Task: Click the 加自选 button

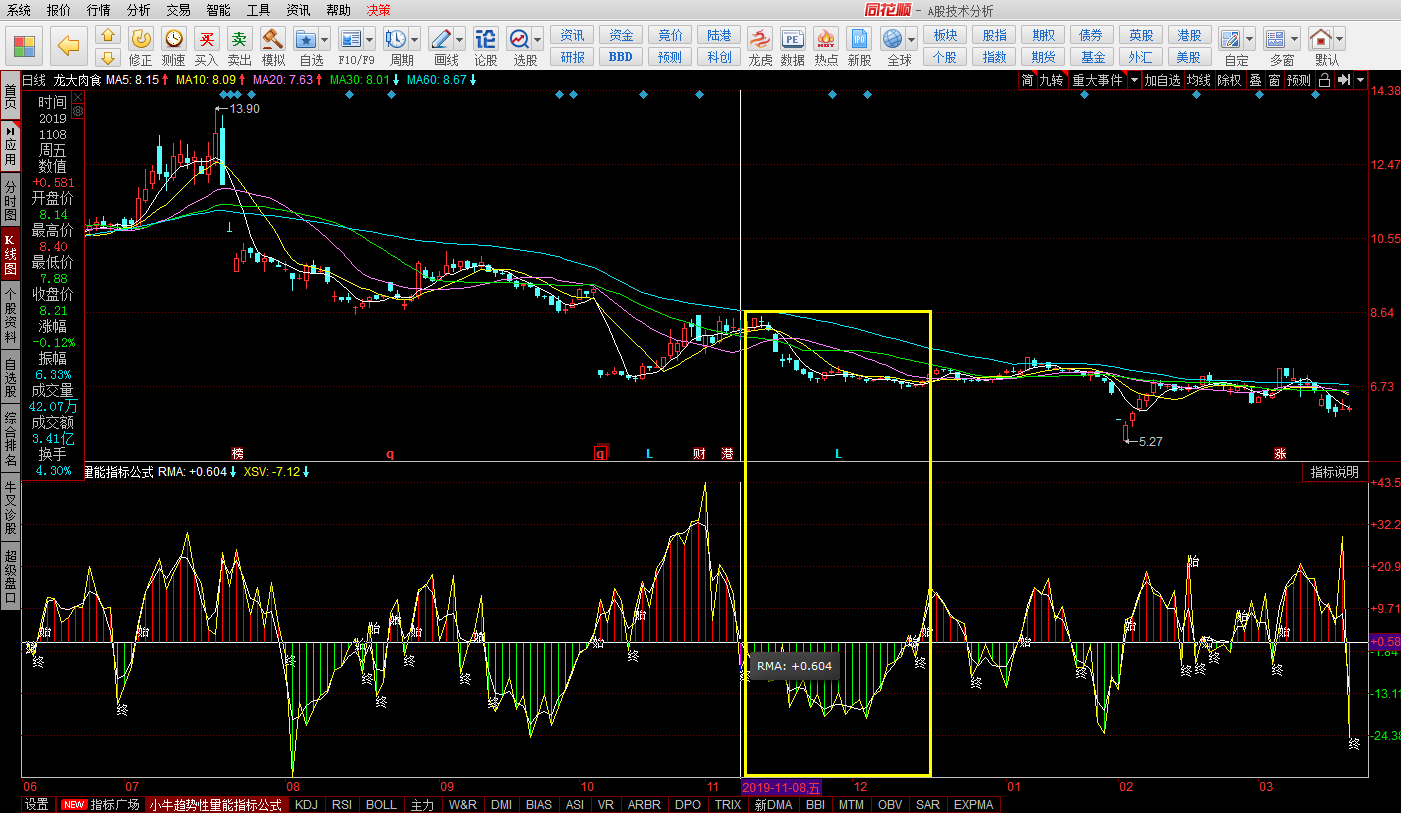Action: coord(1163,80)
